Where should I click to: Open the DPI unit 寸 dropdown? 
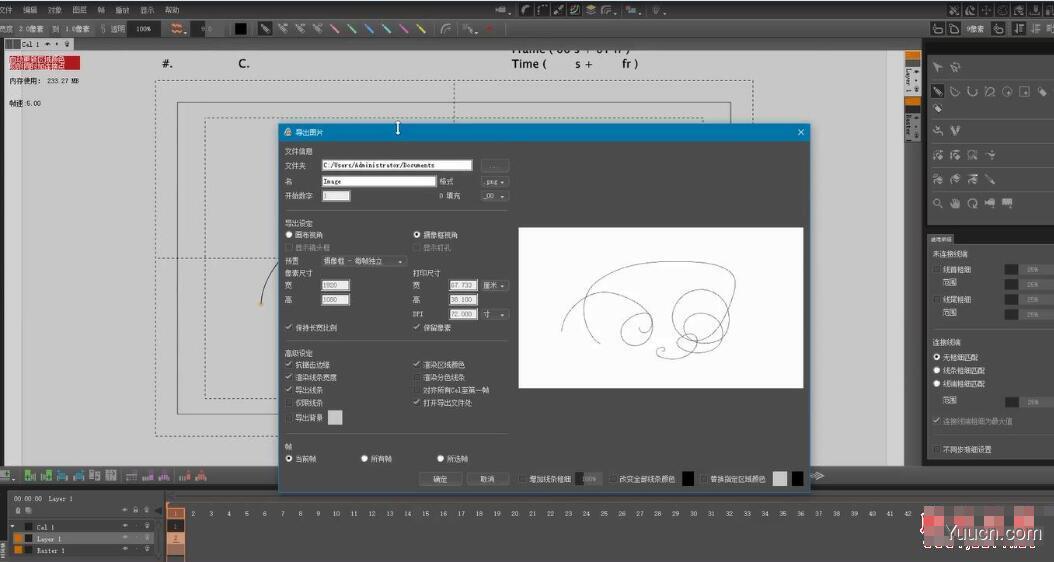point(495,314)
